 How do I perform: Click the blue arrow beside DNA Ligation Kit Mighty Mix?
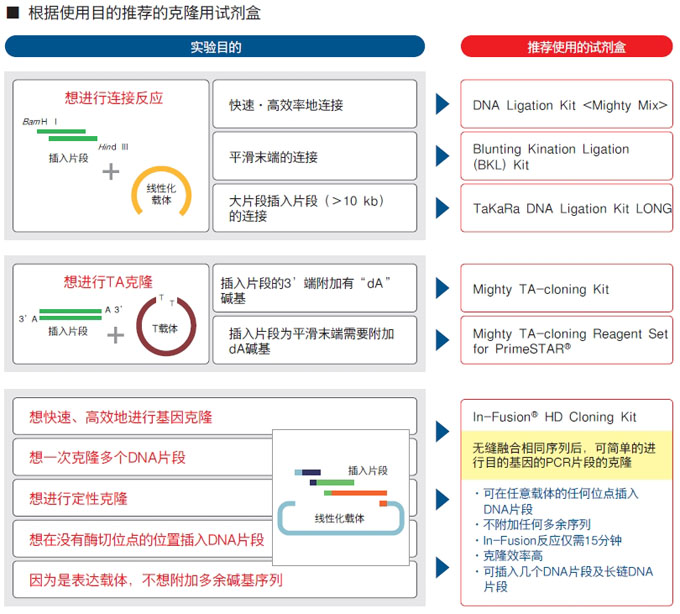[442, 104]
